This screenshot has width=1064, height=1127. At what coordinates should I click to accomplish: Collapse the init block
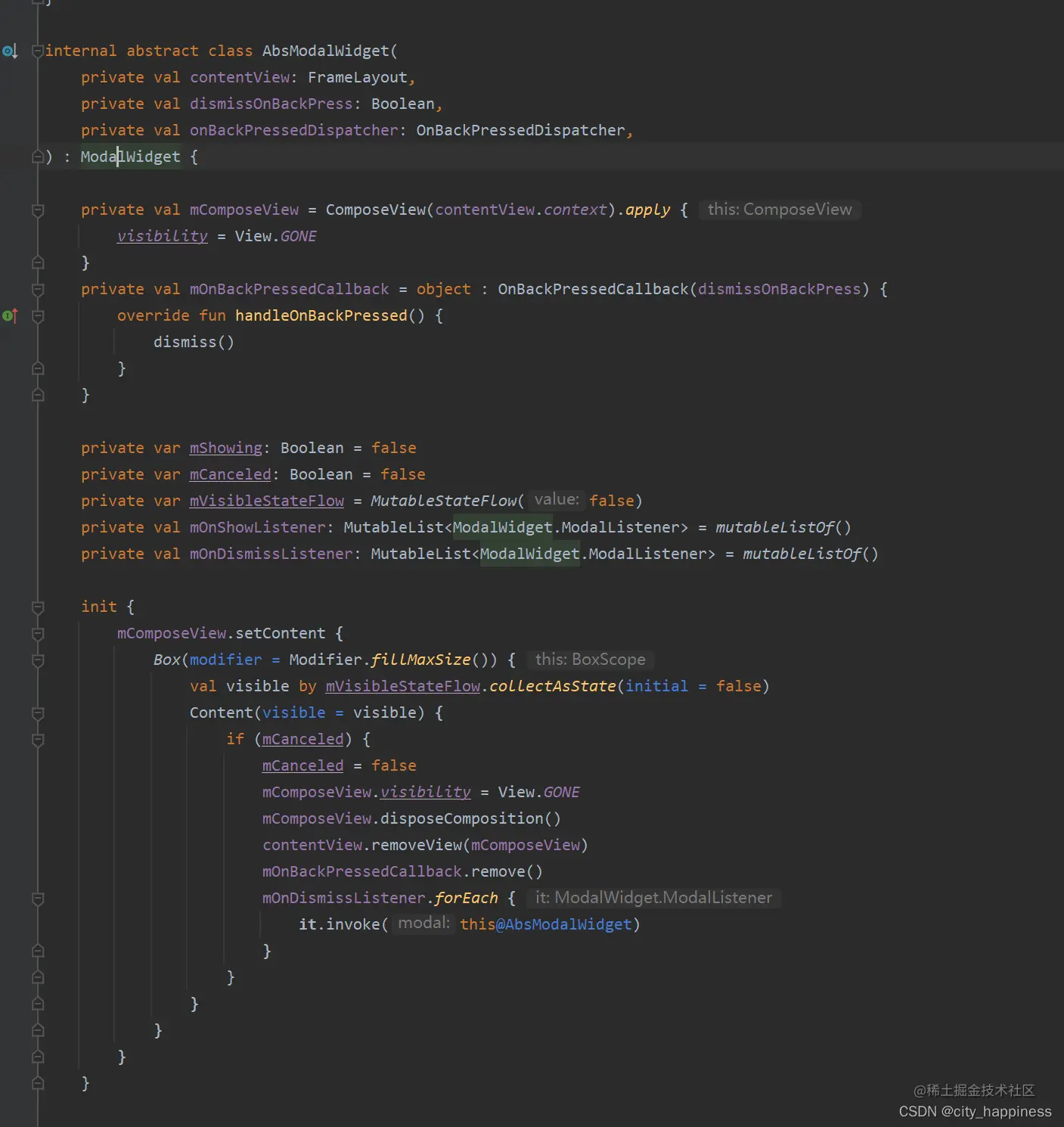[38, 607]
